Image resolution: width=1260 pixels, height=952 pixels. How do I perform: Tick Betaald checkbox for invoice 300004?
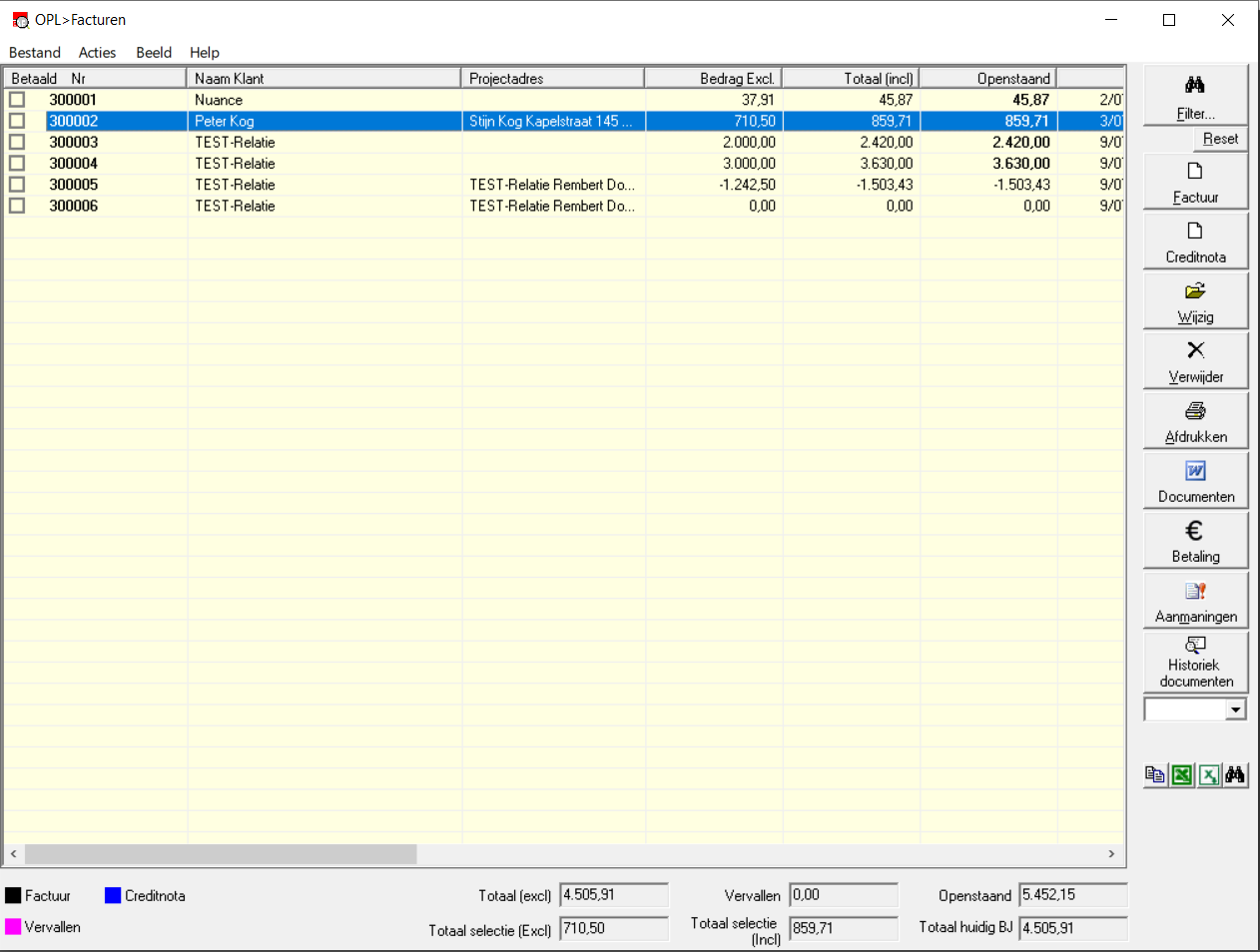pos(17,163)
